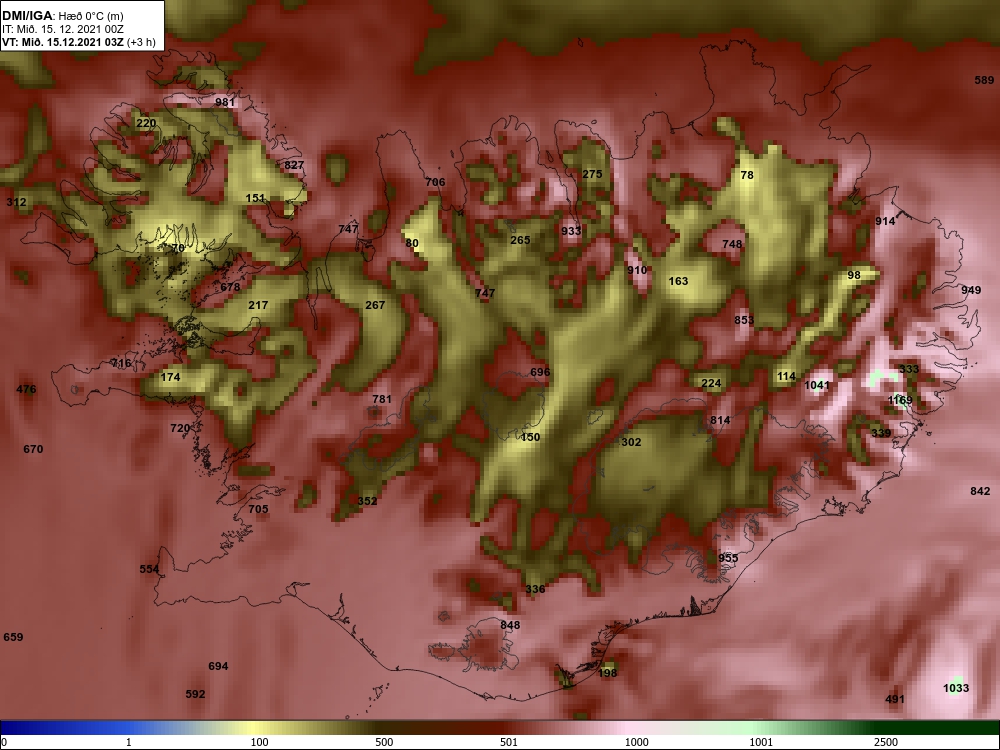
Task: Click the map value 333
Action: click(x=909, y=369)
